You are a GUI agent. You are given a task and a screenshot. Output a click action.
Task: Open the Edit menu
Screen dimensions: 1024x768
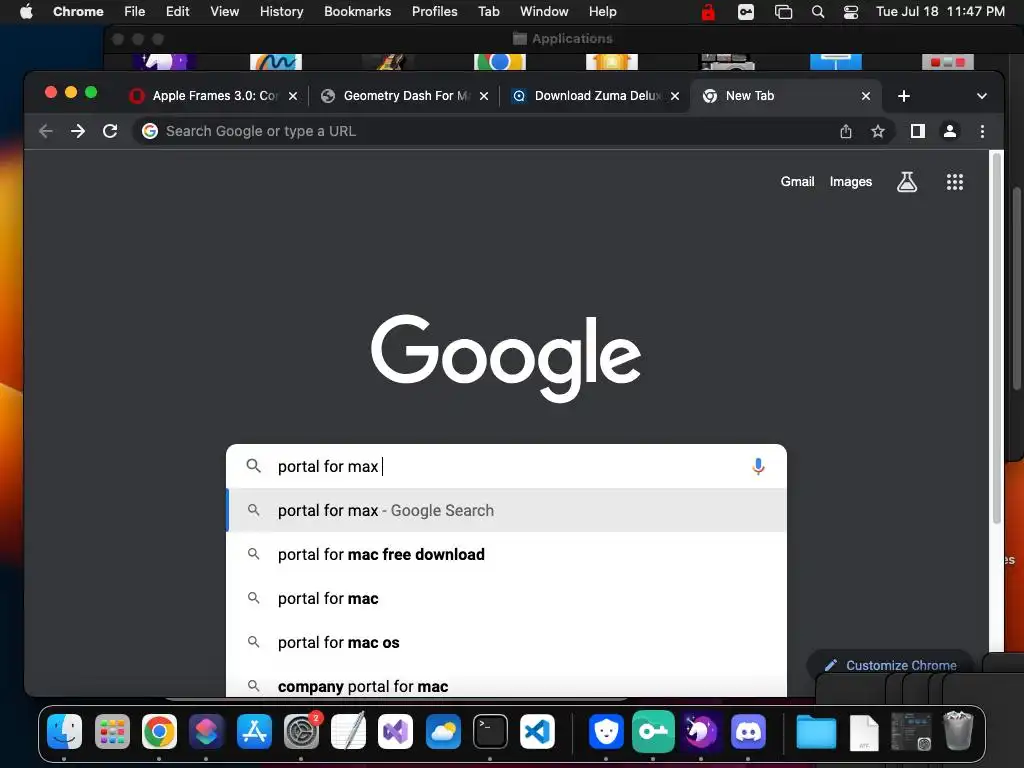[x=177, y=12]
